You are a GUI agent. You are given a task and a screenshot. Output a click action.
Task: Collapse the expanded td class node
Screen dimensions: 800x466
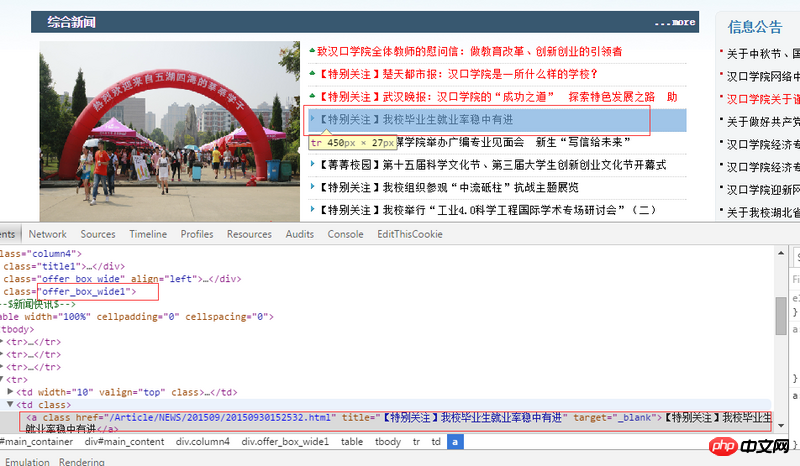pyautogui.click(x=11, y=404)
